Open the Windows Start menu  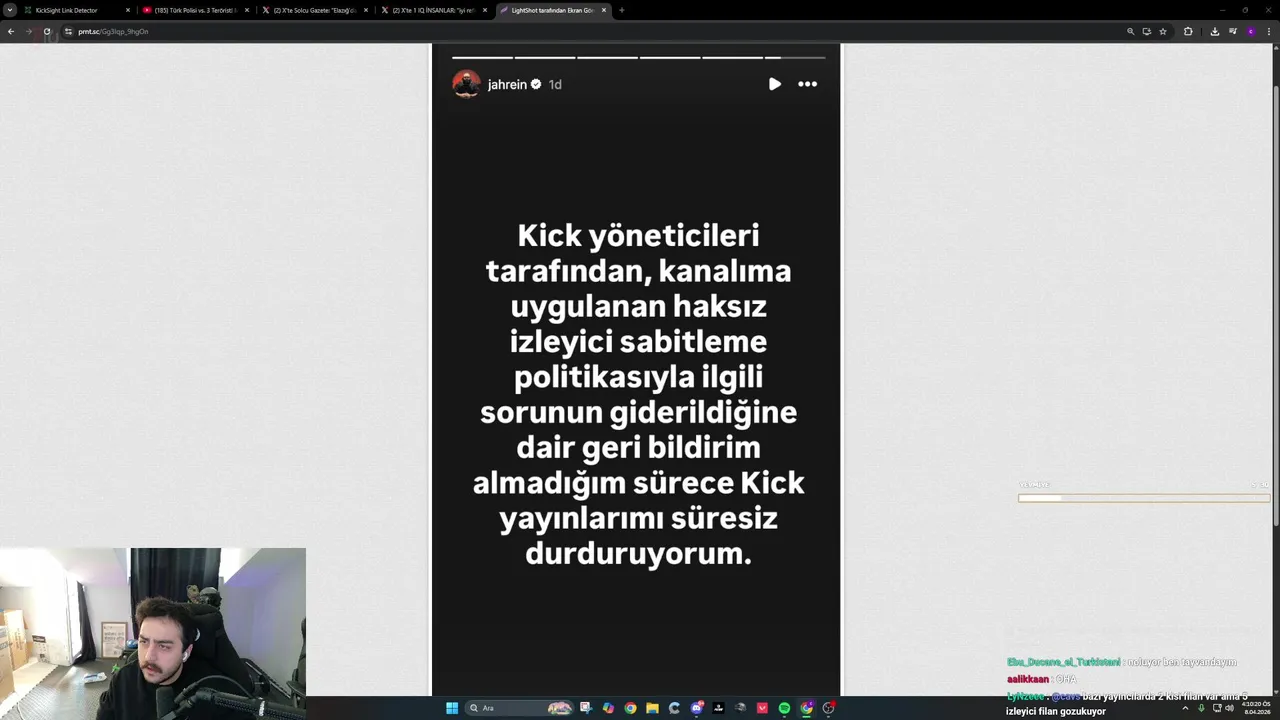[x=452, y=708]
